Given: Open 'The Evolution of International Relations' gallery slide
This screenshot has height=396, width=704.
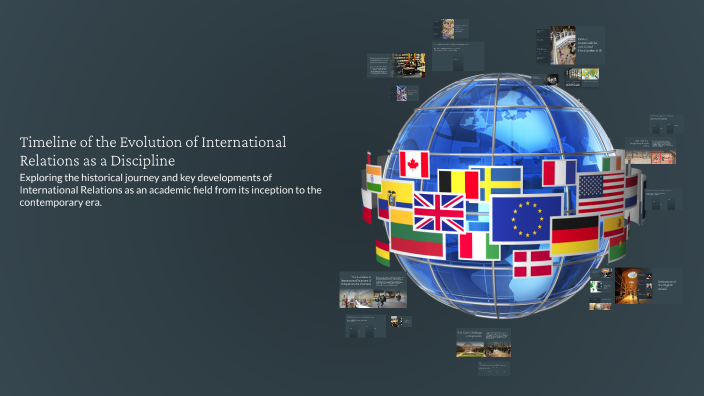Looking at the screenshot, I should (373, 290).
